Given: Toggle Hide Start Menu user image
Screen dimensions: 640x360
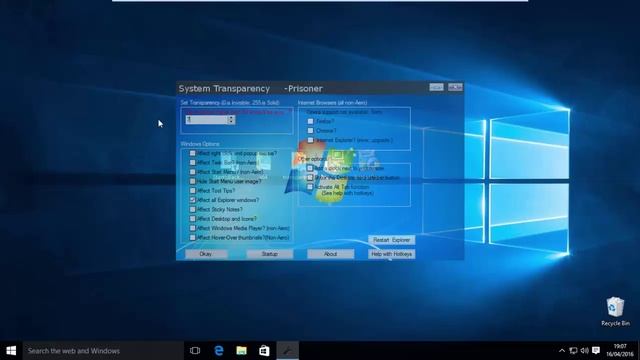Looking at the screenshot, I should pyautogui.click(x=193, y=181).
